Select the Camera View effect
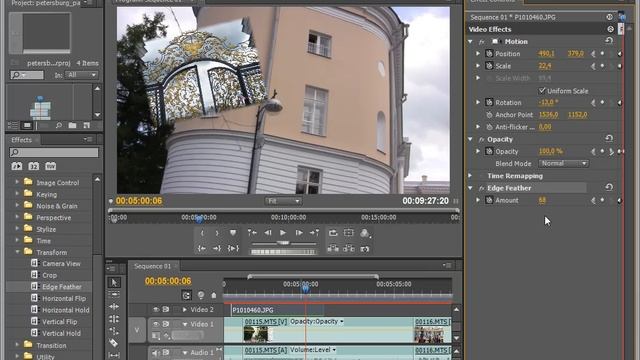The height and width of the screenshot is (360, 640). (x=61, y=264)
